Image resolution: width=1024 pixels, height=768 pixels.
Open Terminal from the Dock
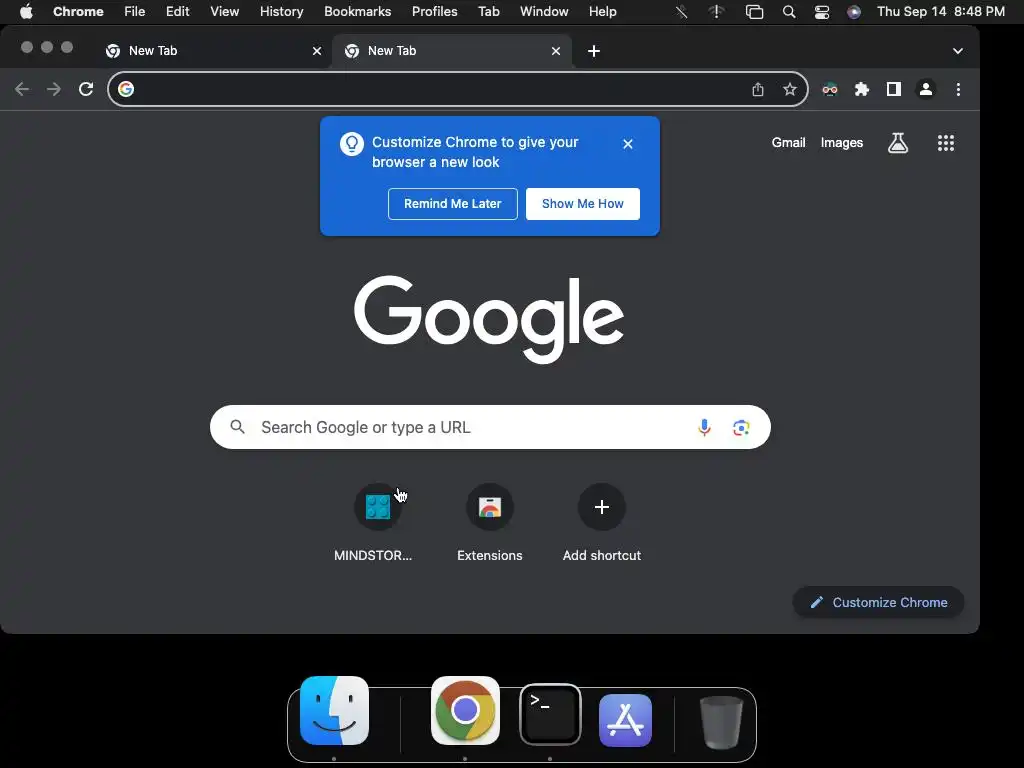(x=550, y=714)
